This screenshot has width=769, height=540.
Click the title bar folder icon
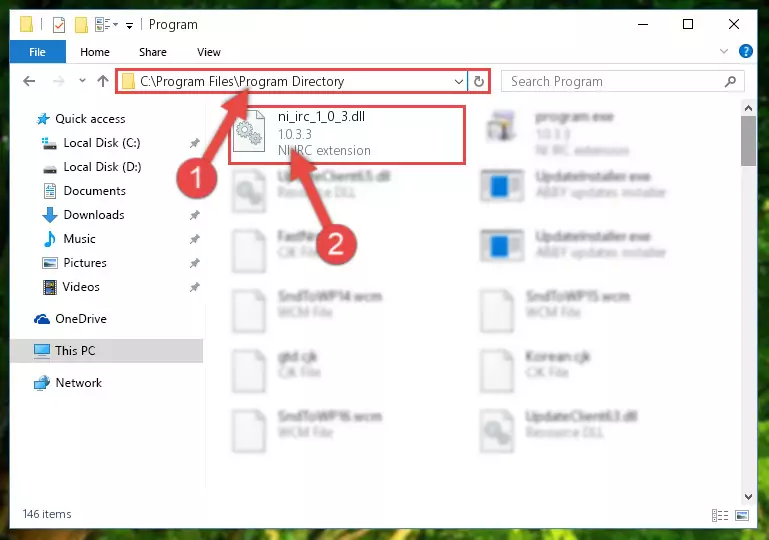[26, 24]
